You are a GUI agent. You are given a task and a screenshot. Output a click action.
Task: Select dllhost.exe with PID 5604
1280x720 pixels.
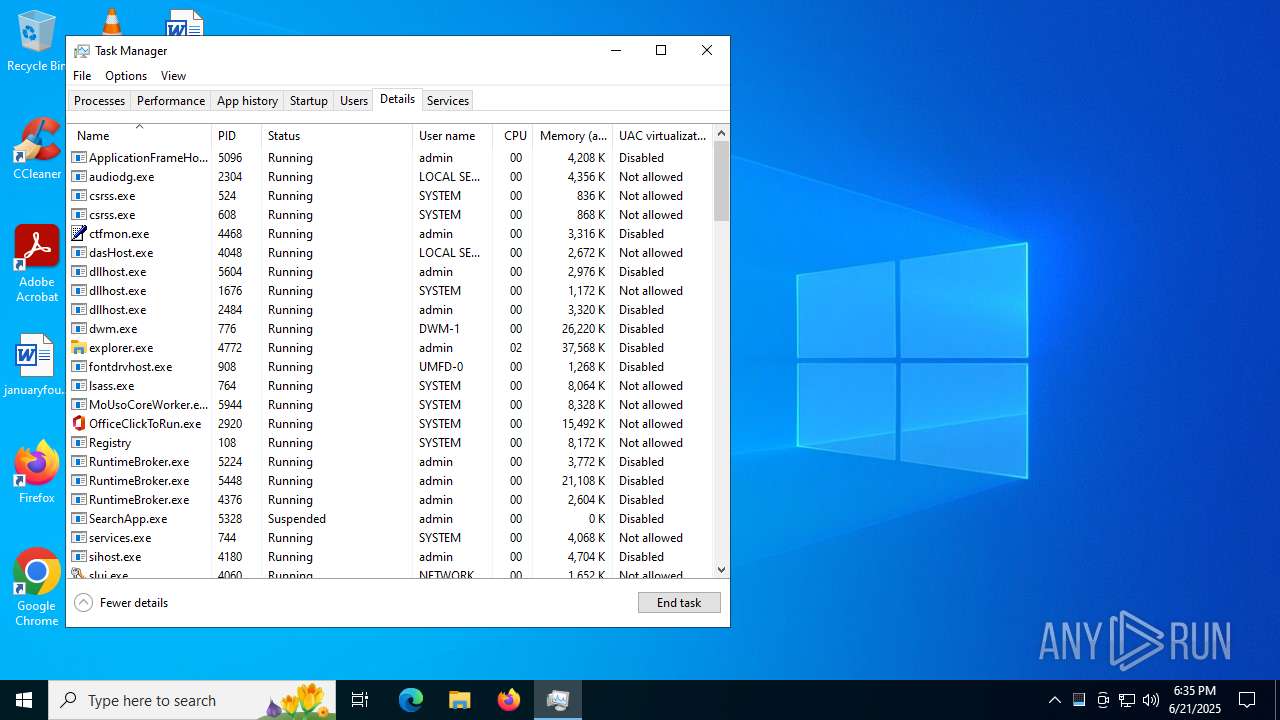point(390,272)
